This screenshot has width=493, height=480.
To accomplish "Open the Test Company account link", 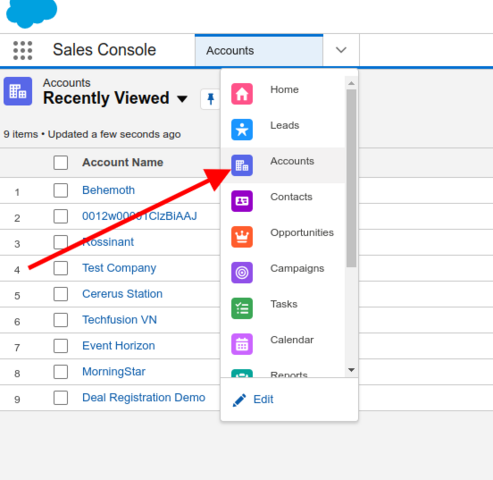I will [x=119, y=268].
